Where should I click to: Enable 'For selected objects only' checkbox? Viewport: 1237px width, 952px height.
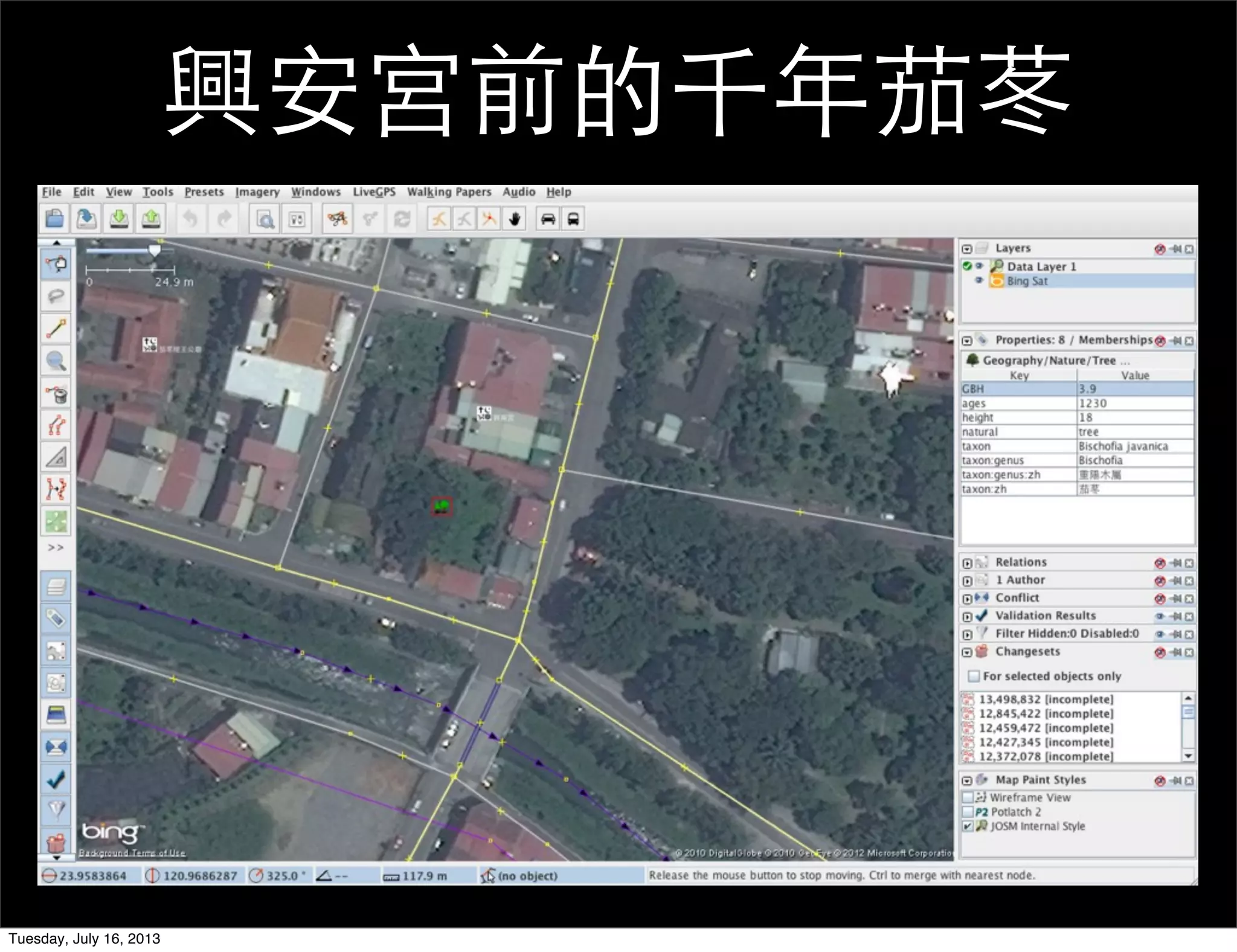click(973, 676)
